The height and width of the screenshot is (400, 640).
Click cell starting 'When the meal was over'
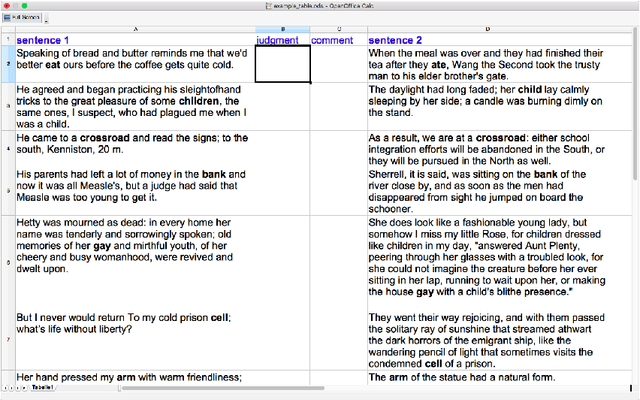[500, 64]
